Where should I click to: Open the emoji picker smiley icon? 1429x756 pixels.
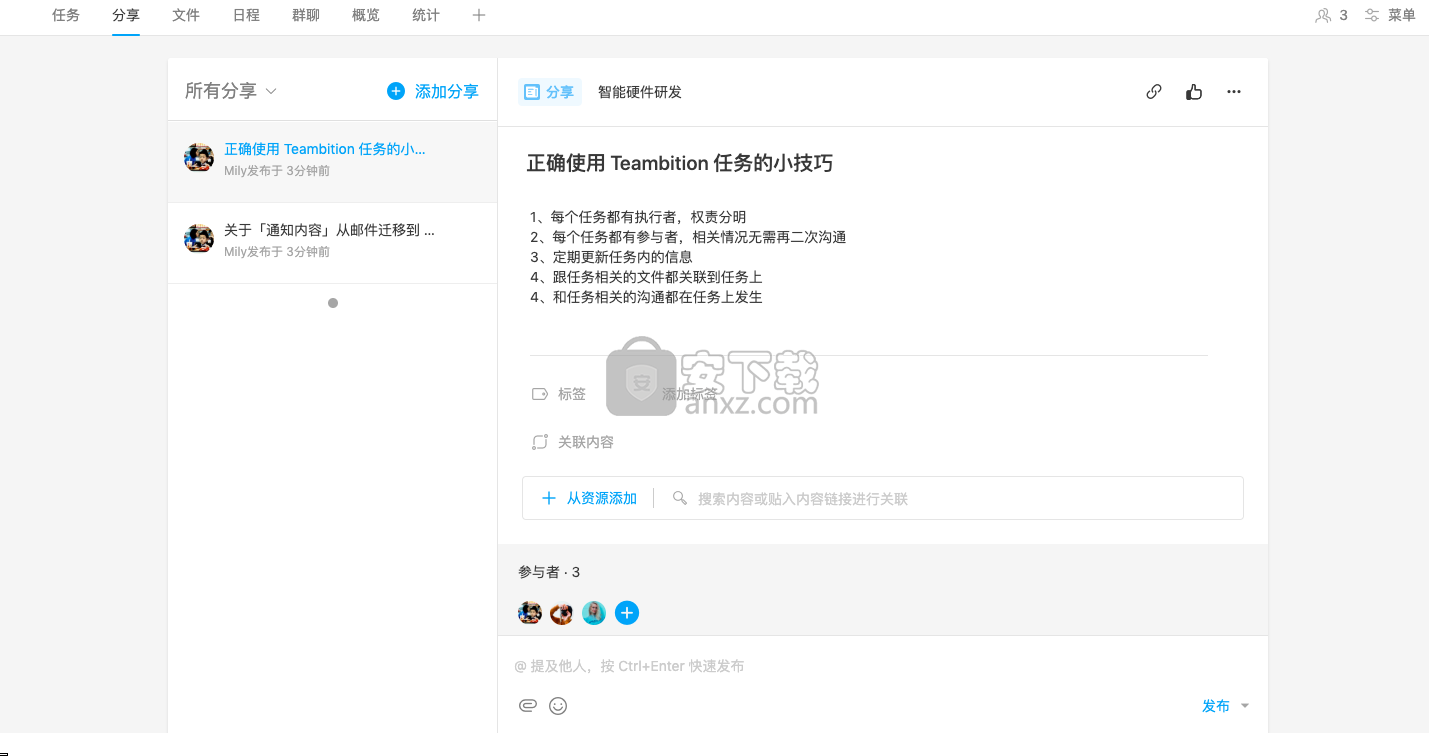point(558,706)
